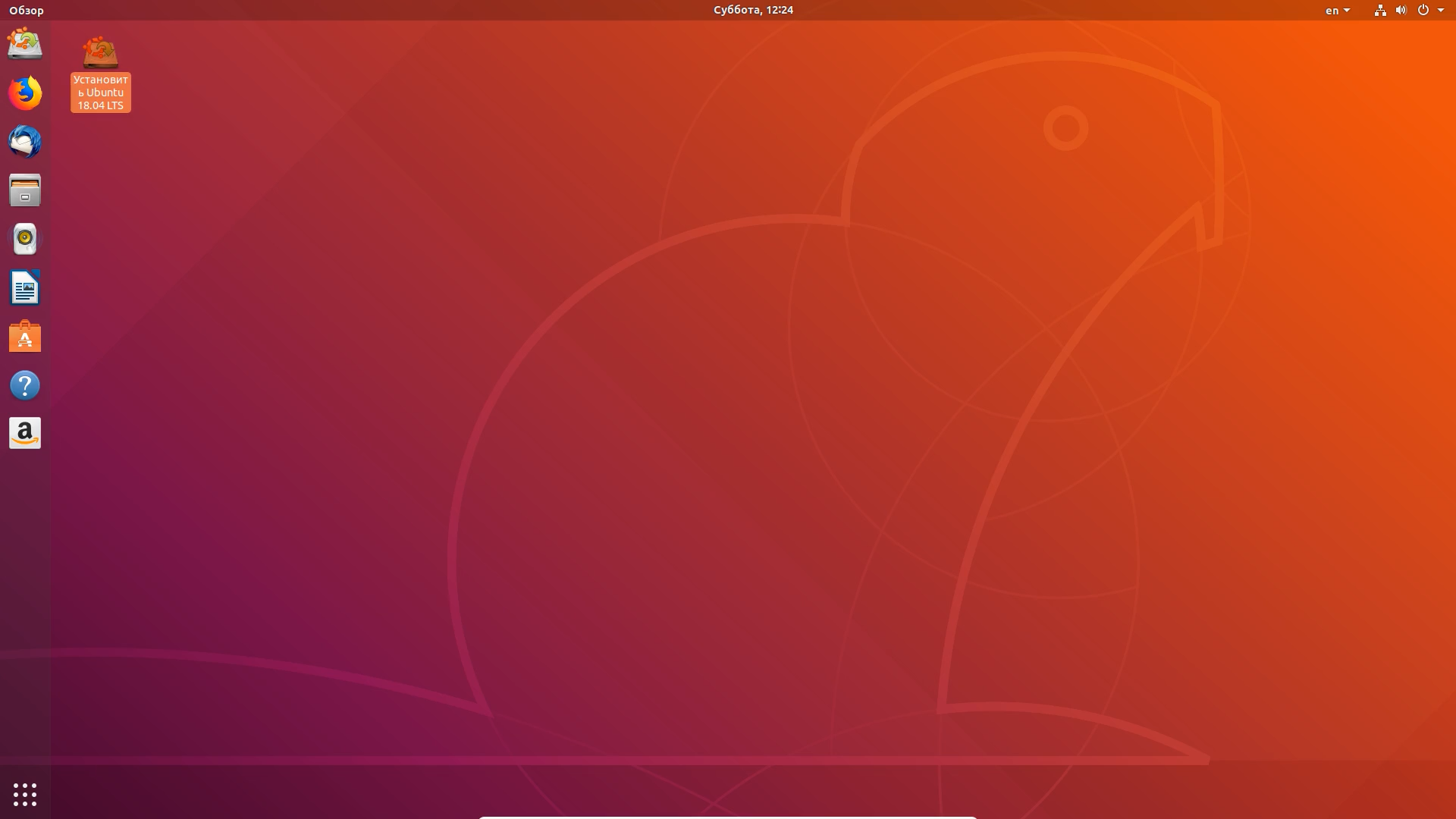Expand the en keyboard layout dropdown
This screenshot has height=819, width=1456.
tap(1337, 10)
